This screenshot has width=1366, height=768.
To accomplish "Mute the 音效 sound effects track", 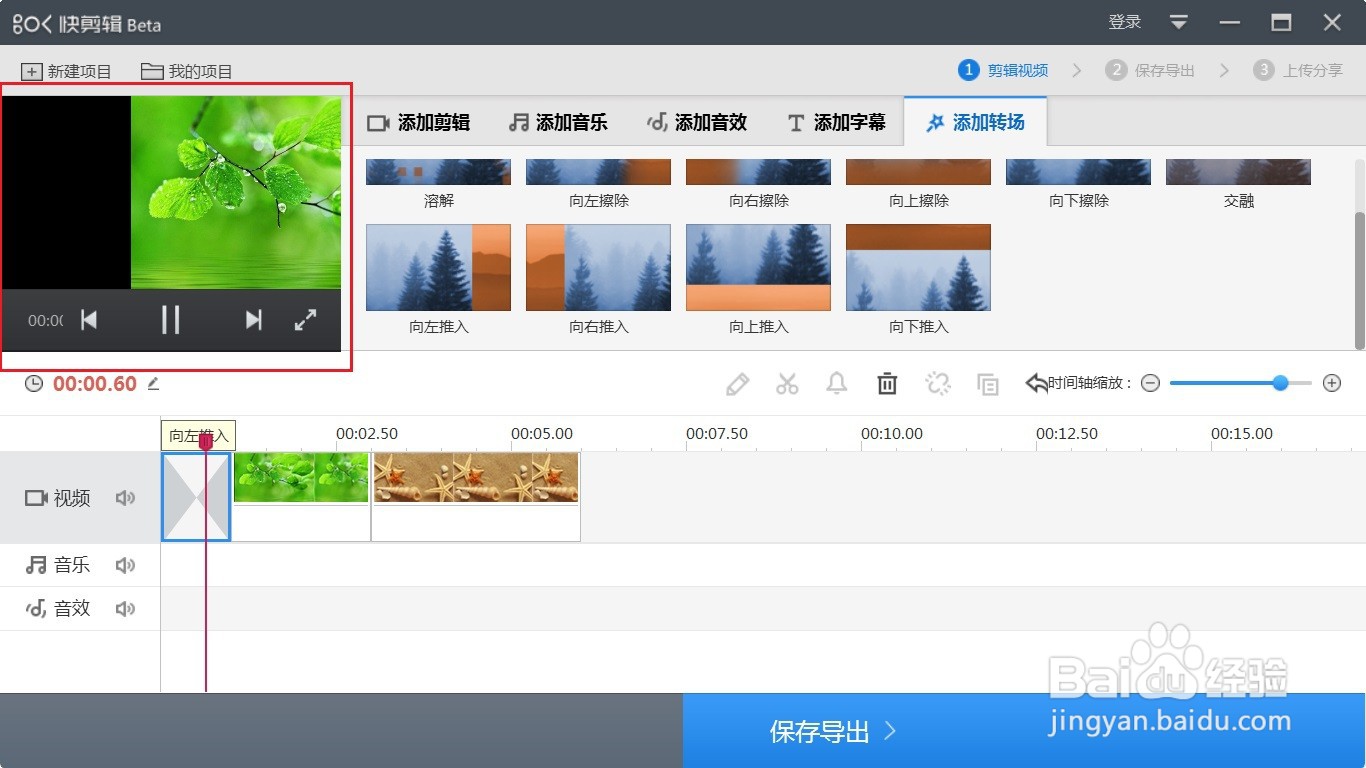I will click(x=125, y=607).
